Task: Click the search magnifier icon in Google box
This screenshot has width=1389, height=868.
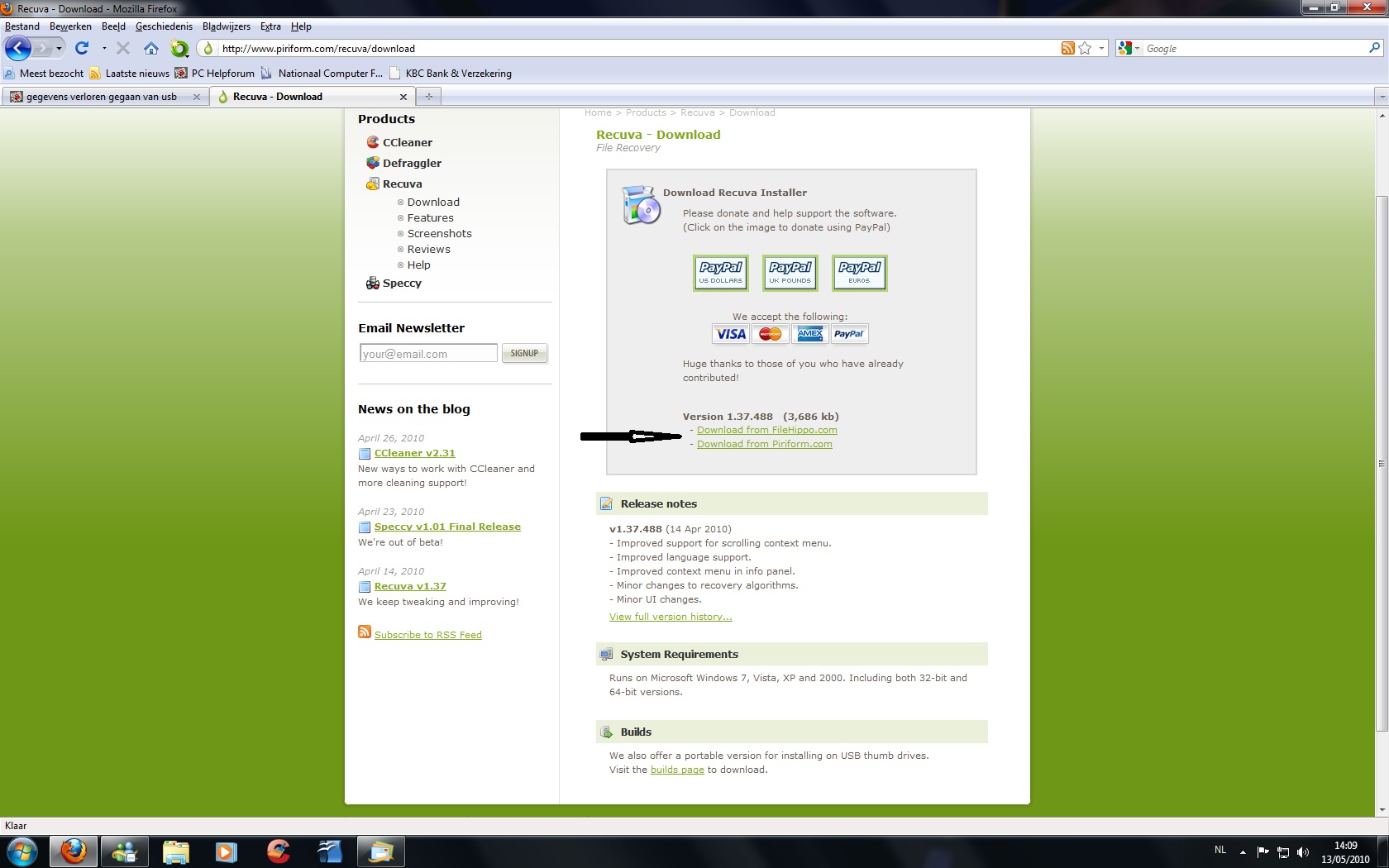Action: [1374, 48]
